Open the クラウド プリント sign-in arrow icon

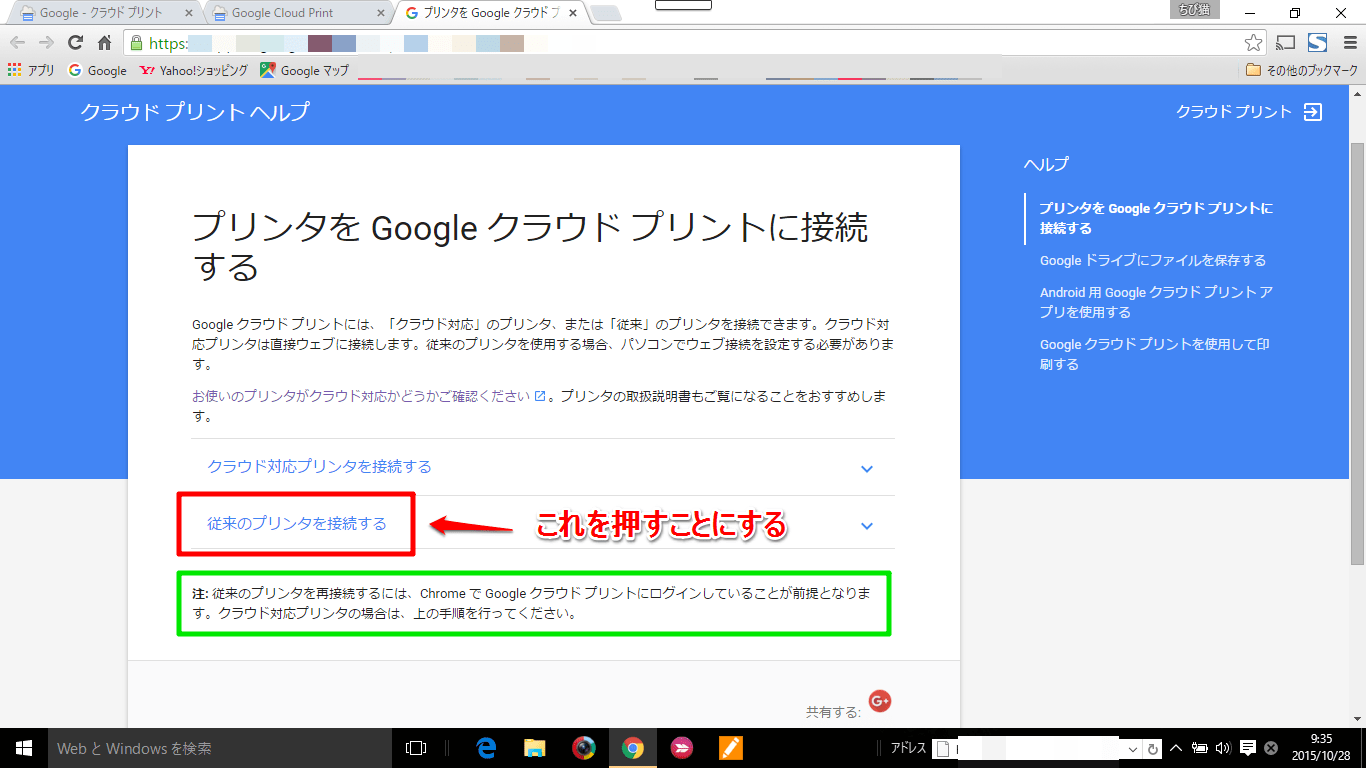tap(1313, 112)
